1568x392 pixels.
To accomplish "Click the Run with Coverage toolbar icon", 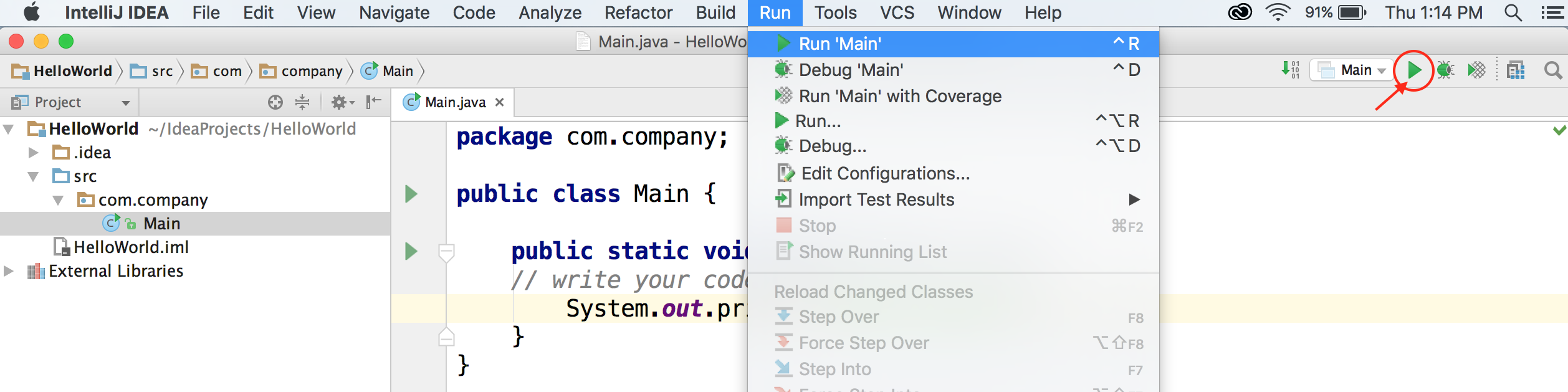I will click(1476, 70).
